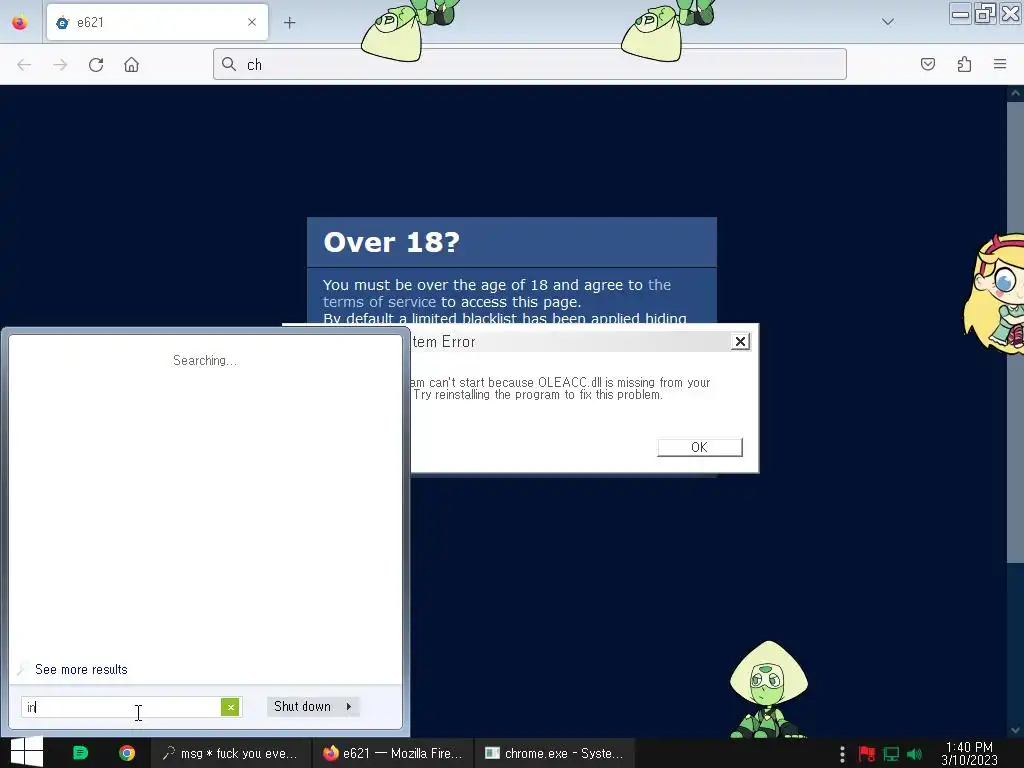The image size is (1024, 768).
Task: Open Google Chrome from the taskbar
Action: [x=127, y=753]
